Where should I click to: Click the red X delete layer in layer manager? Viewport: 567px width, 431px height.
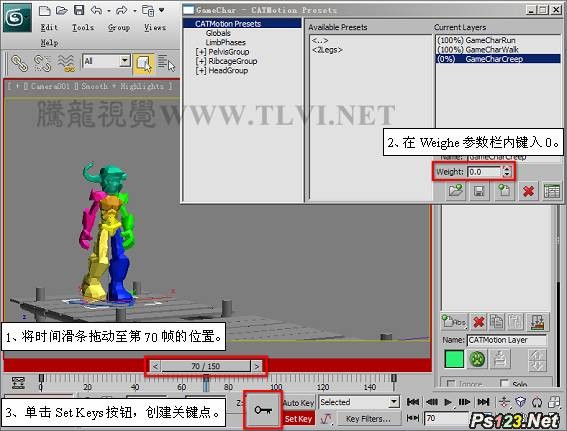tap(479, 321)
